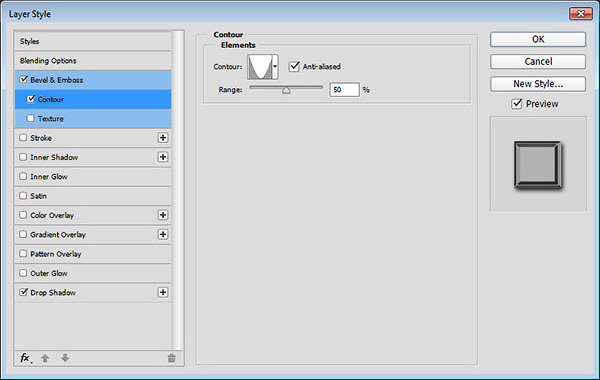The height and width of the screenshot is (380, 600).
Task: Close the Layer Style dialog
Action: pyautogui.click(x=581, y=14)
